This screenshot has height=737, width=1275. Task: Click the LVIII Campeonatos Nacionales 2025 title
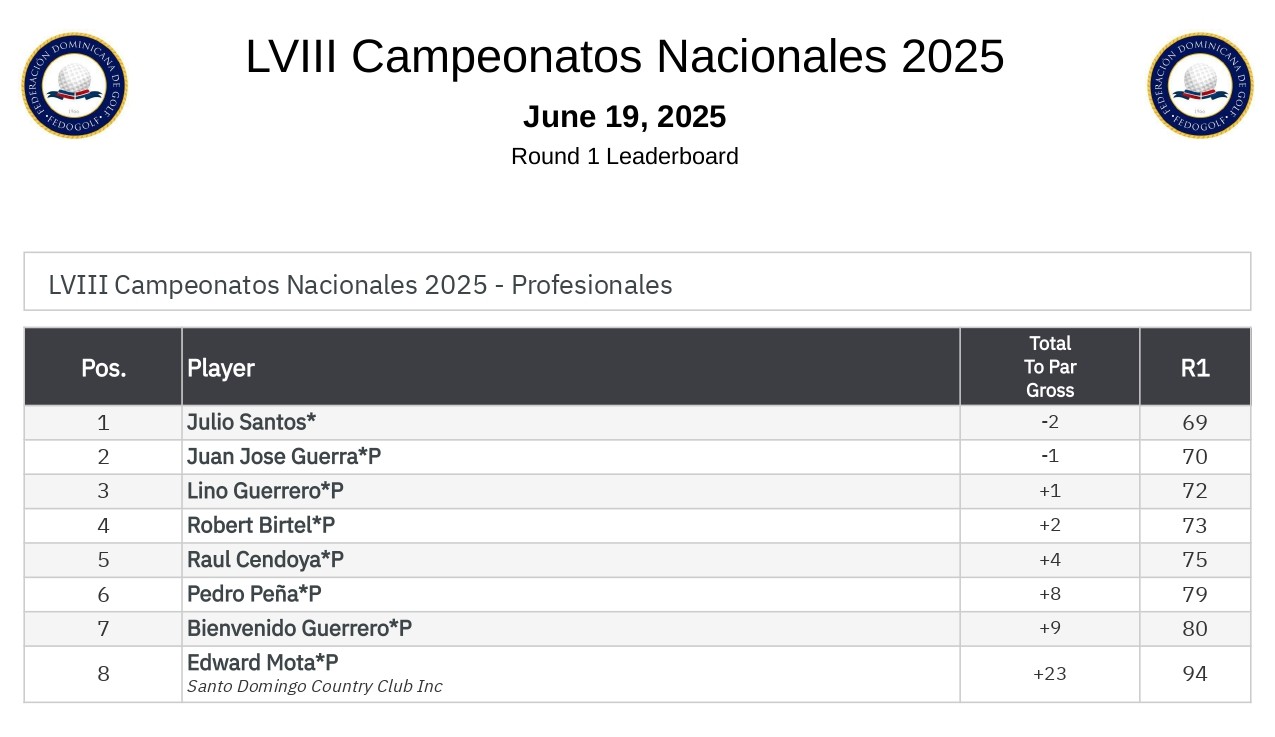tap(624, 56)
